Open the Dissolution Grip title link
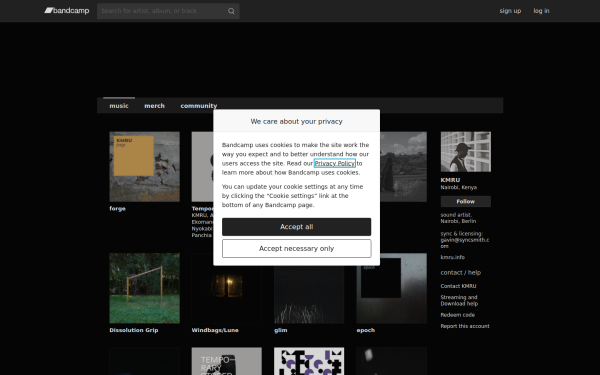This screenshot has width=600, height=375. point(134,330)
